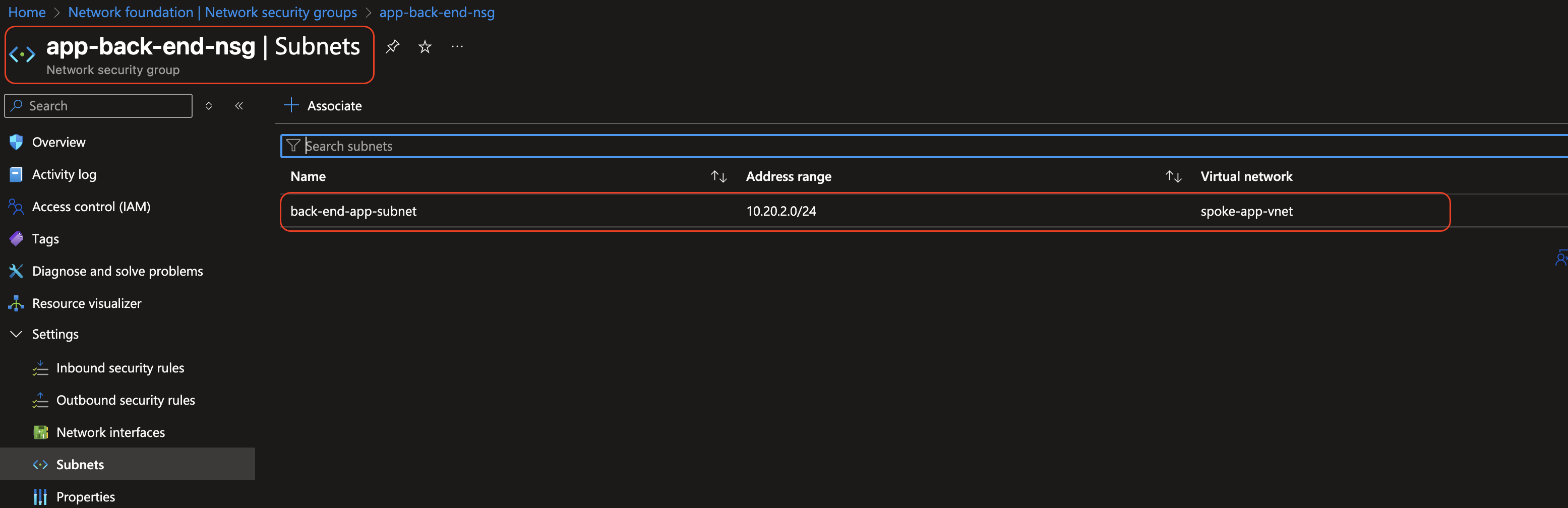The width and height of the screenshot is (1568, 508).
Task: Open Diagnose and solve problems wrench icon
Action: click(15, 271)
